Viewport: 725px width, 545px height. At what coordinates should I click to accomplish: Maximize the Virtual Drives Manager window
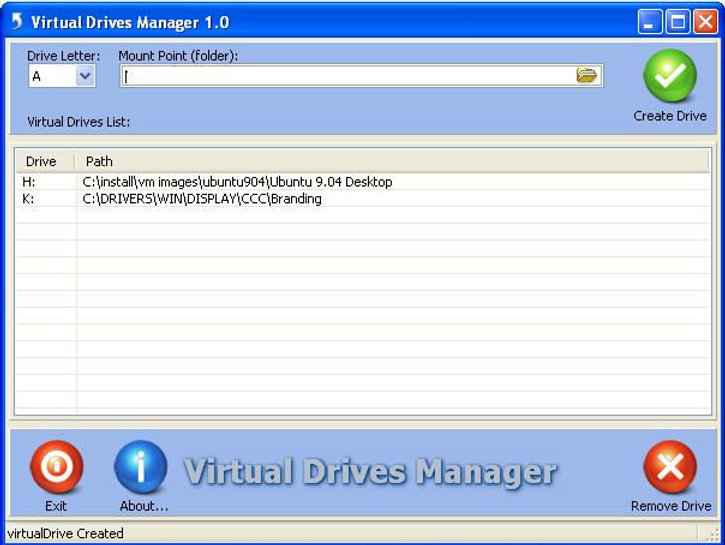click(678, 22)
